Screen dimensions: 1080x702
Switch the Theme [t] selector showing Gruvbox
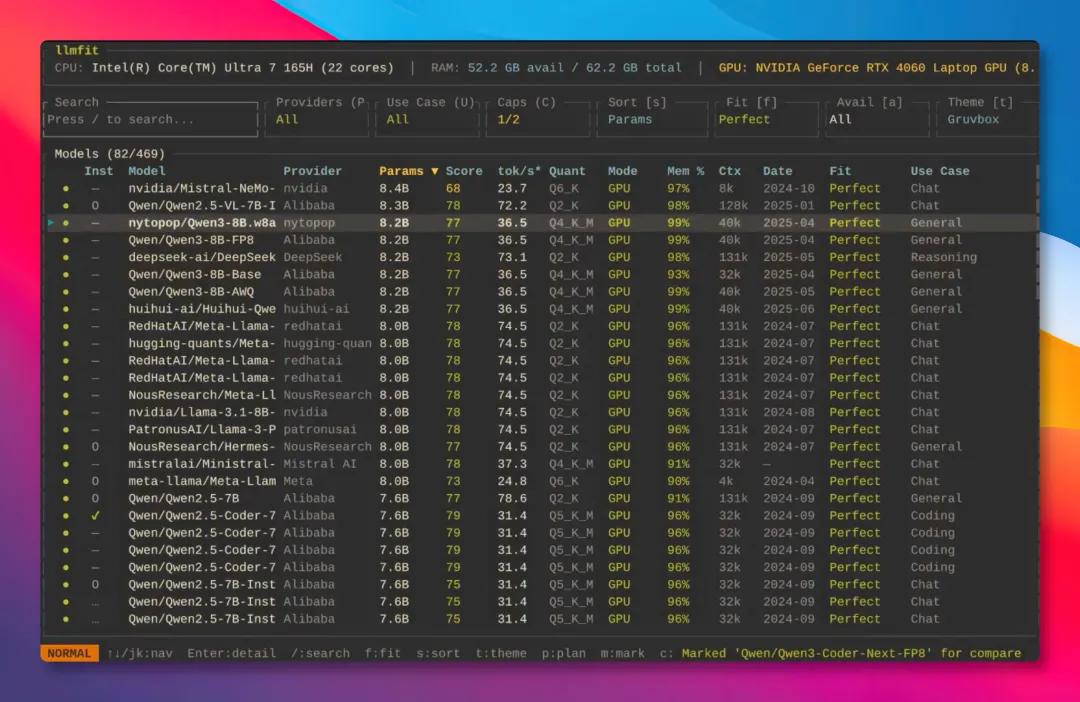pos(988,119)
